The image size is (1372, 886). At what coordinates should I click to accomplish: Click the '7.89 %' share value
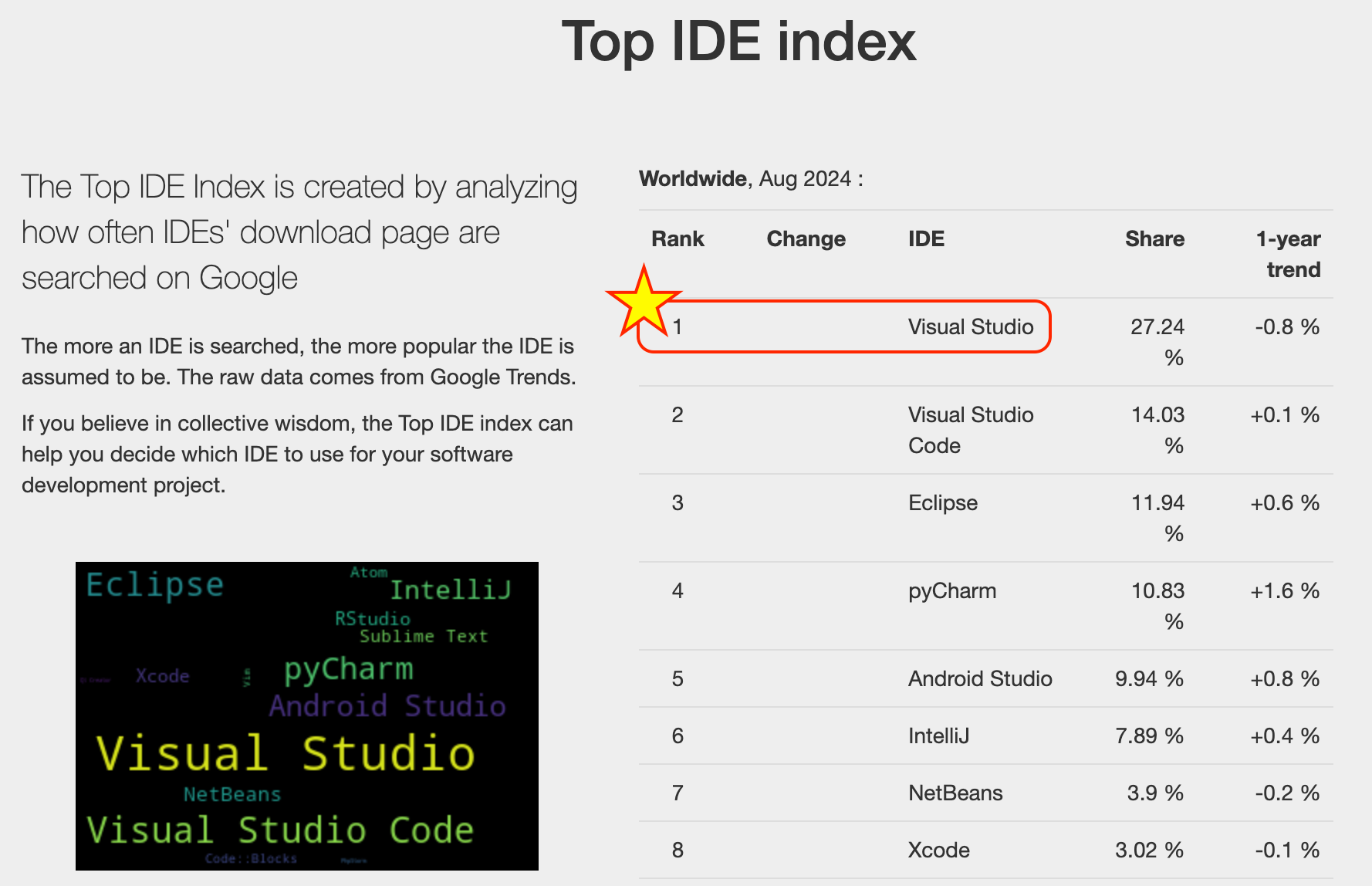tap(1150, 736)
